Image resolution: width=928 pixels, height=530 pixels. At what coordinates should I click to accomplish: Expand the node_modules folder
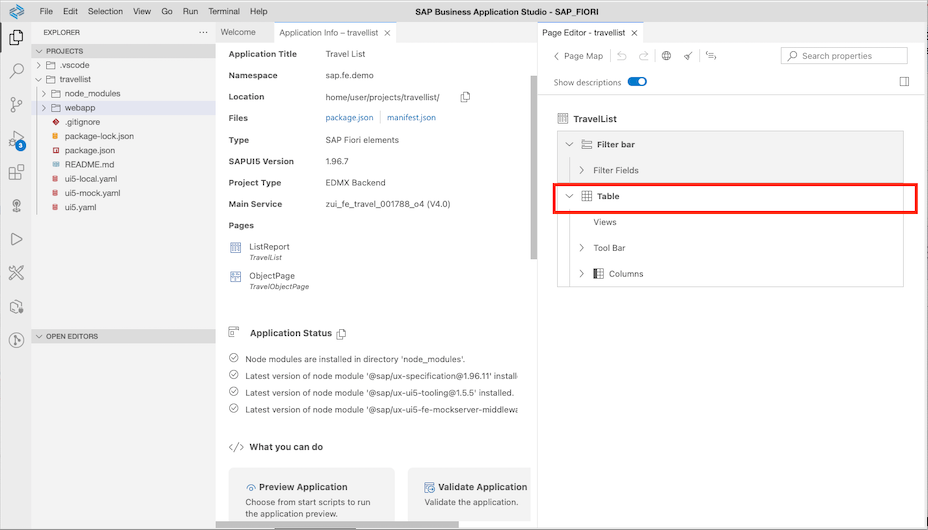tap(44, 93)
